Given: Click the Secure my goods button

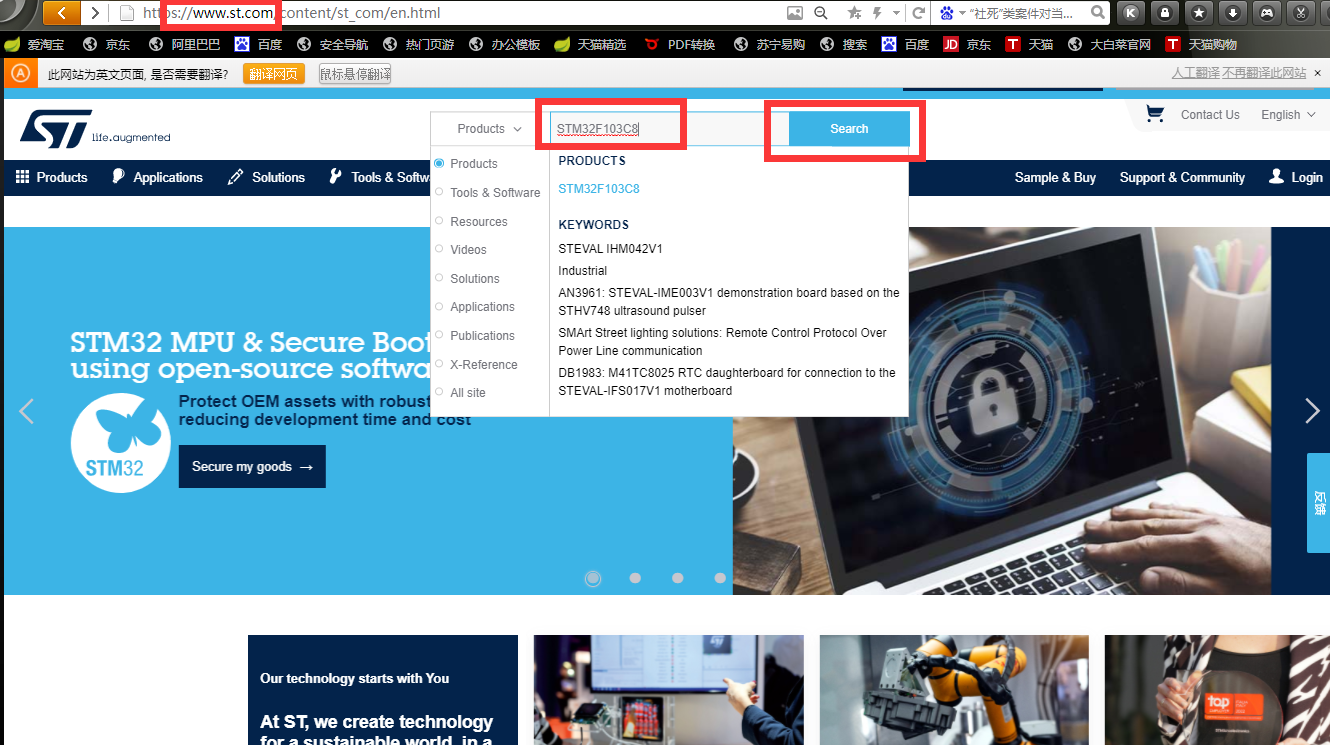Looking at the screenshot, I should [252, 467].
